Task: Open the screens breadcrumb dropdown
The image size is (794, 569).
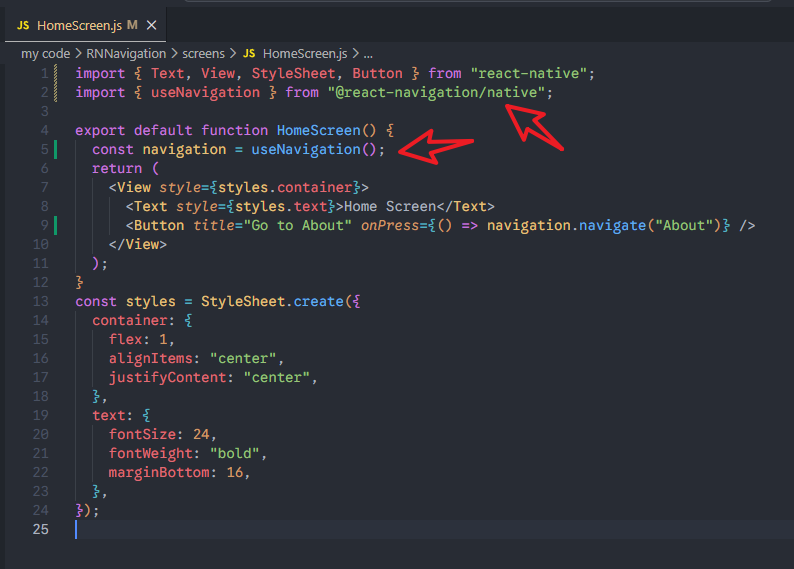Action: click(203, 53)
